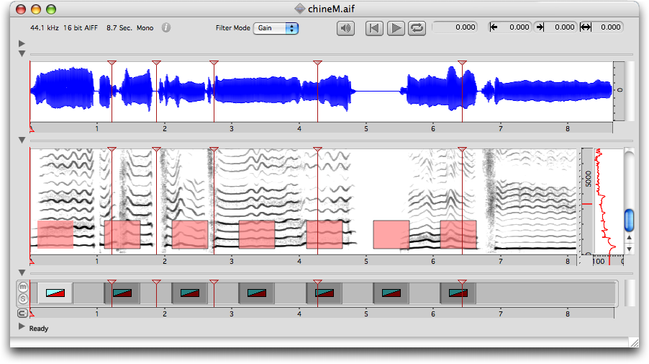The image size is (649, 364).
Task: Click the 'Ready' status text
Action: click(x=38, y=328)
